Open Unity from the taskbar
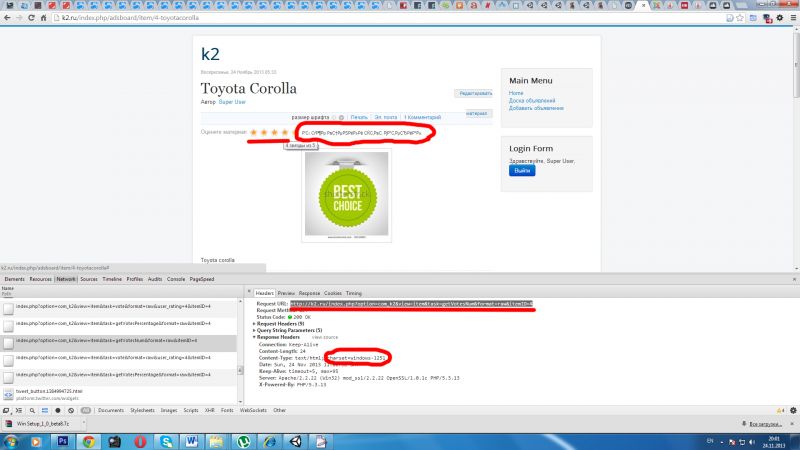Image resolution: width=800 pixels, height=450 pixels. [x=295, y=441]
